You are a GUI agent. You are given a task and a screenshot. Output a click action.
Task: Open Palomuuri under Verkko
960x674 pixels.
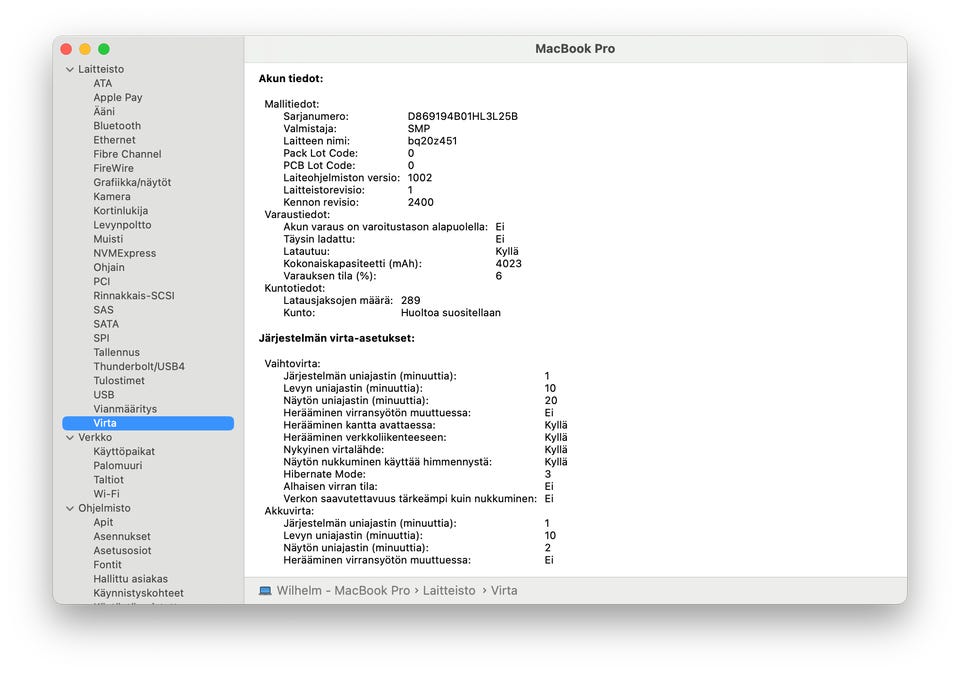(x=118, y=465)
